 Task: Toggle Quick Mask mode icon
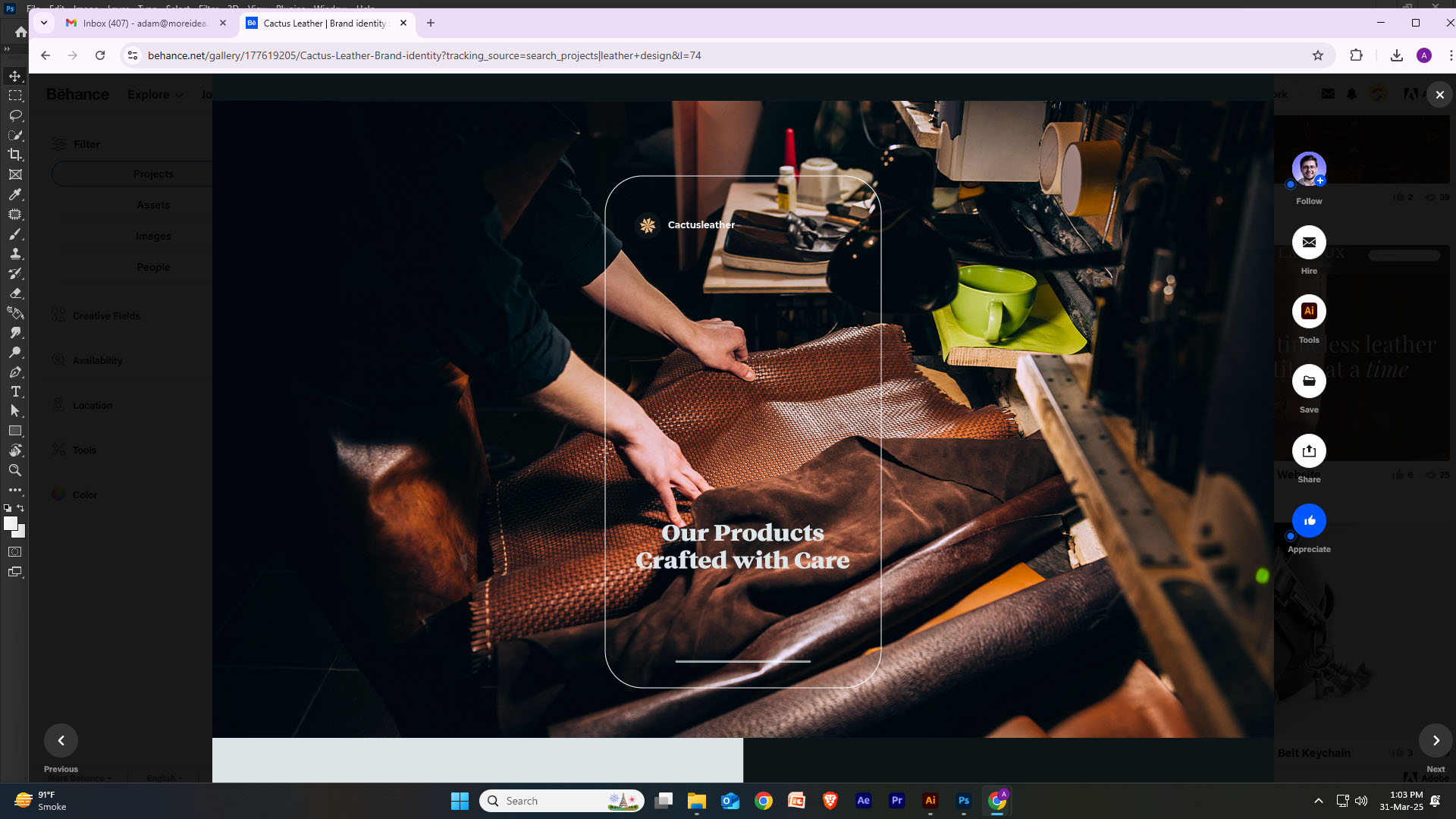click(15, 552)
